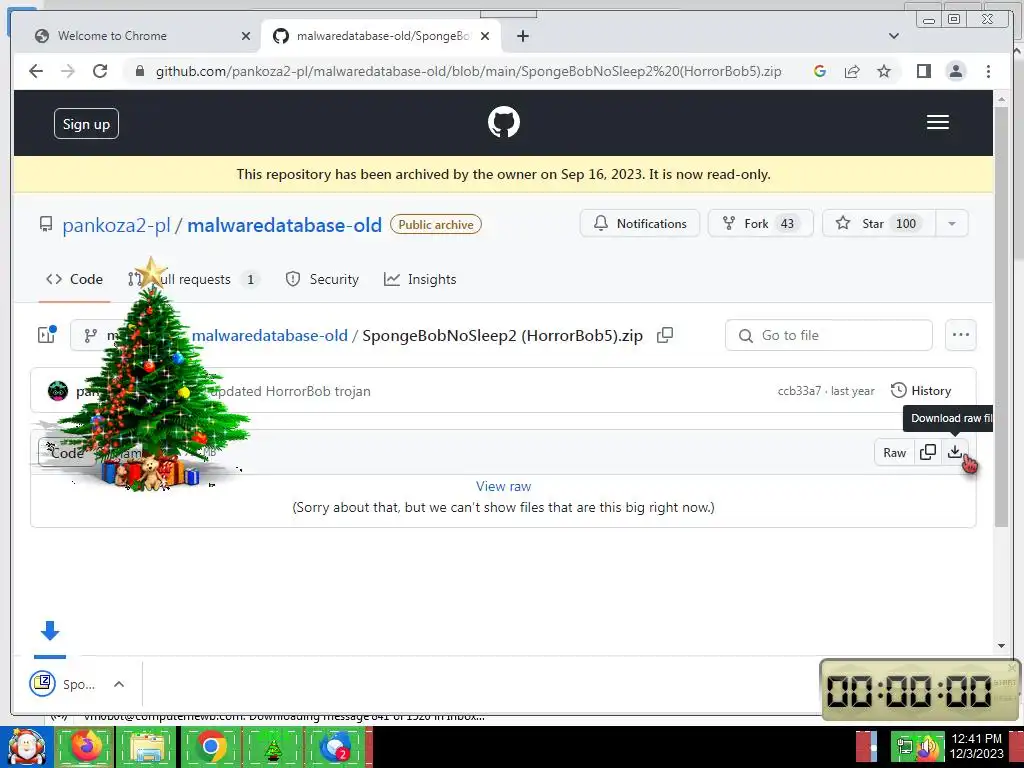1024x768 pixels.
Task: Open File Explorer from the taskbar
Action: coord(148,746)
